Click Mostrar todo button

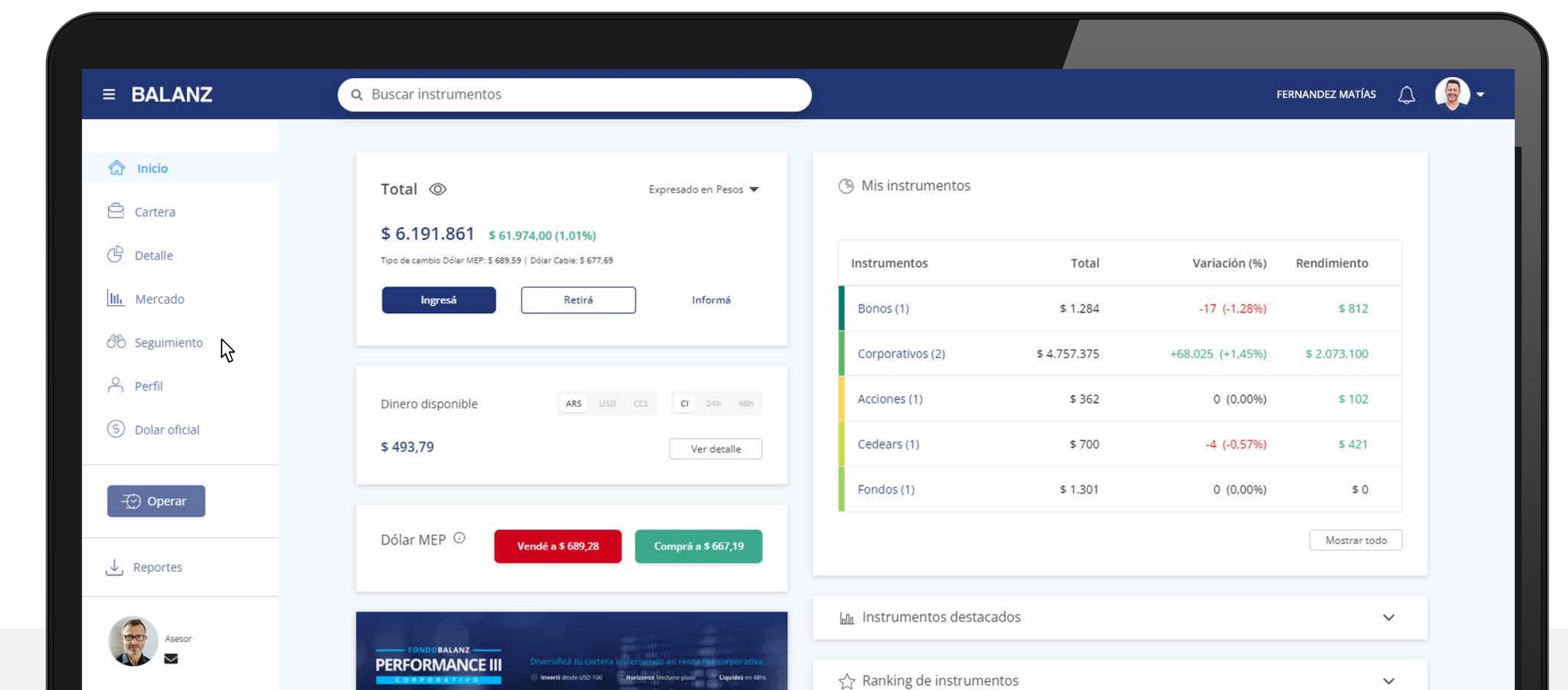(1355, 540)
